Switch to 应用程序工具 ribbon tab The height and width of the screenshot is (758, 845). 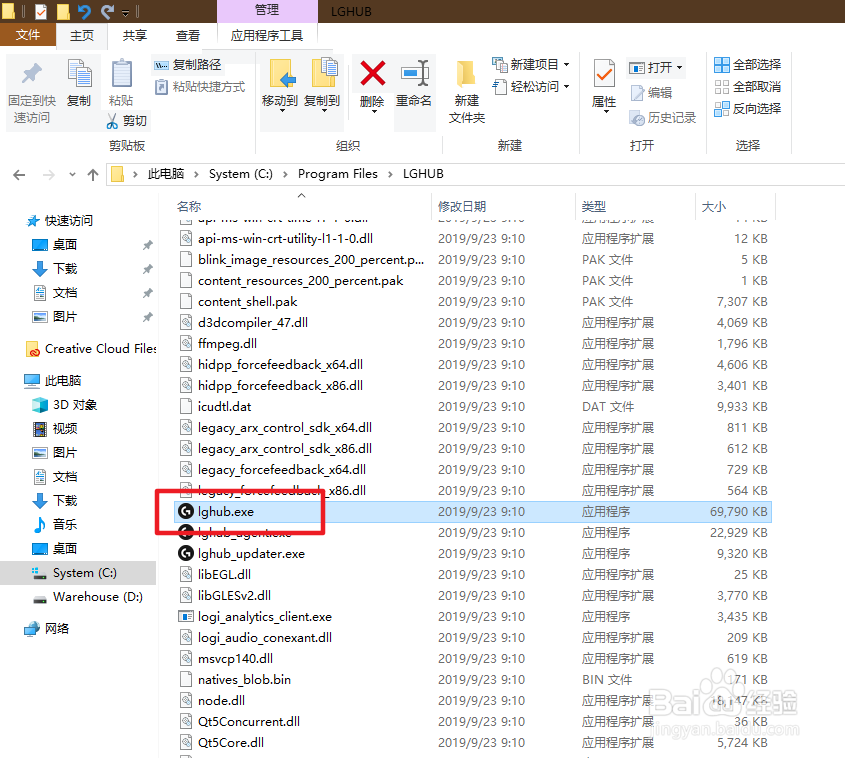(267, 36)
